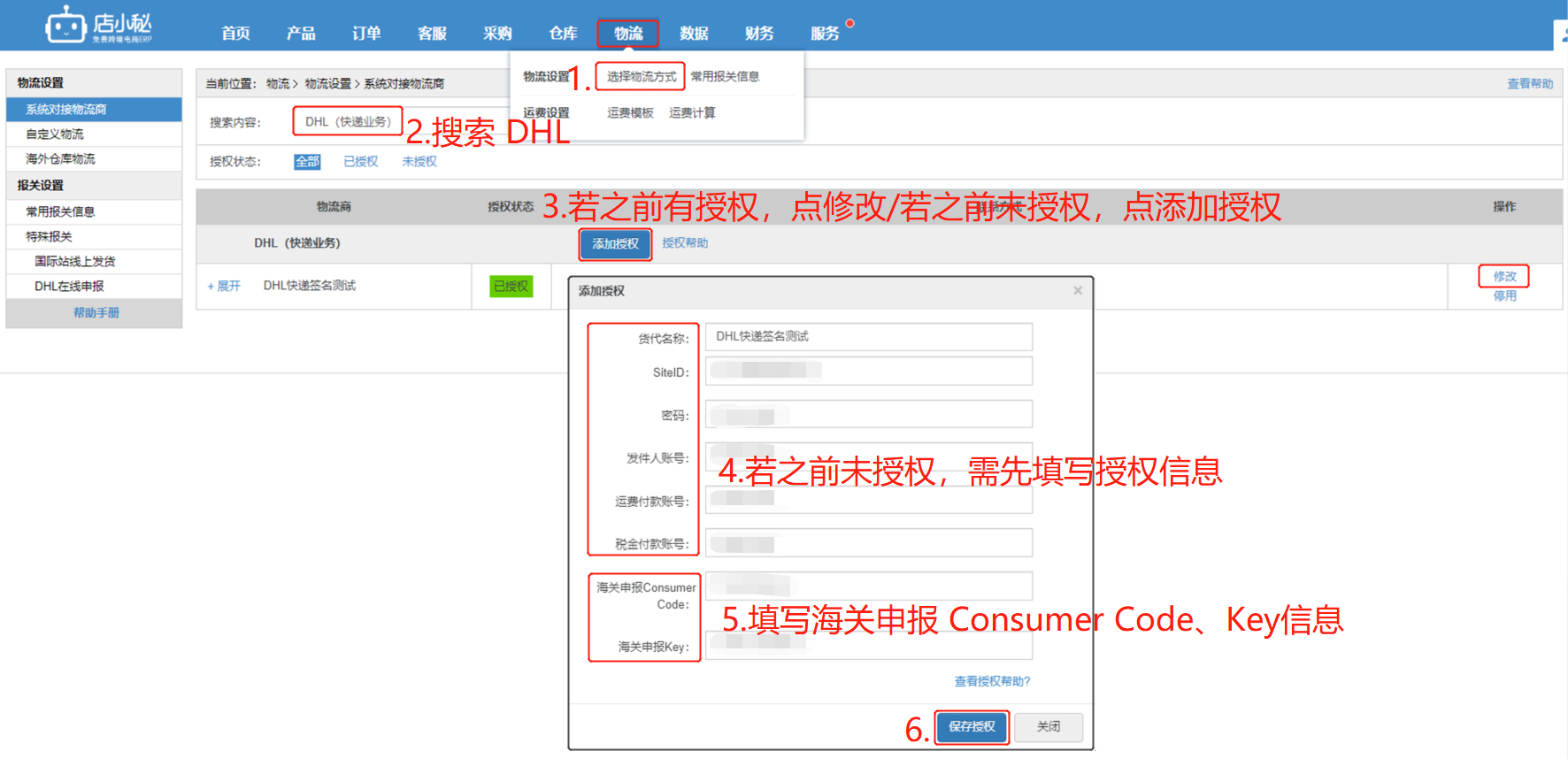Click the 店小秘 robot logo

(99, 25)
